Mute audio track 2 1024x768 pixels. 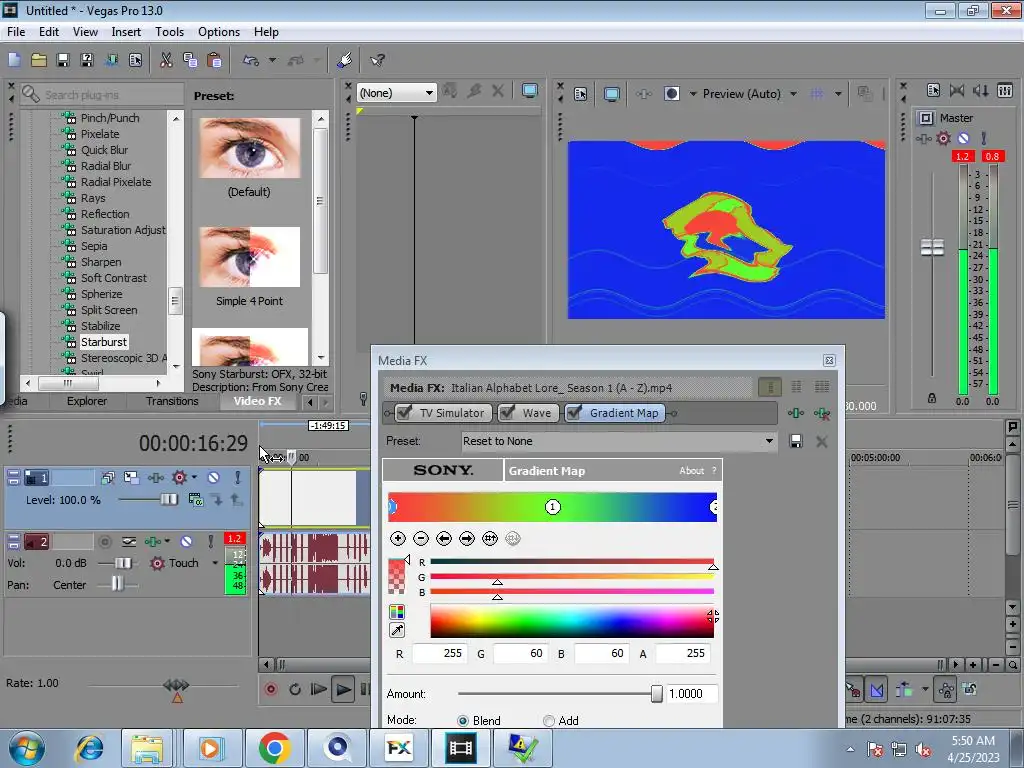pyautogui.click(x=186, y=541)
